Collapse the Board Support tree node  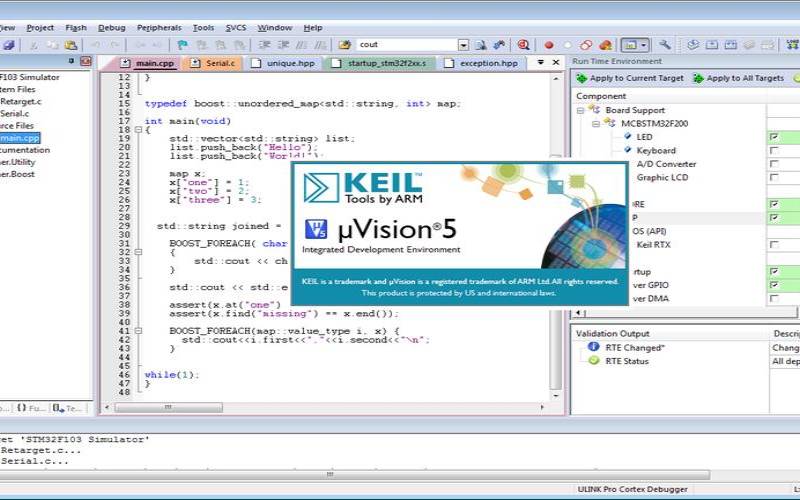tap(580, 110)
